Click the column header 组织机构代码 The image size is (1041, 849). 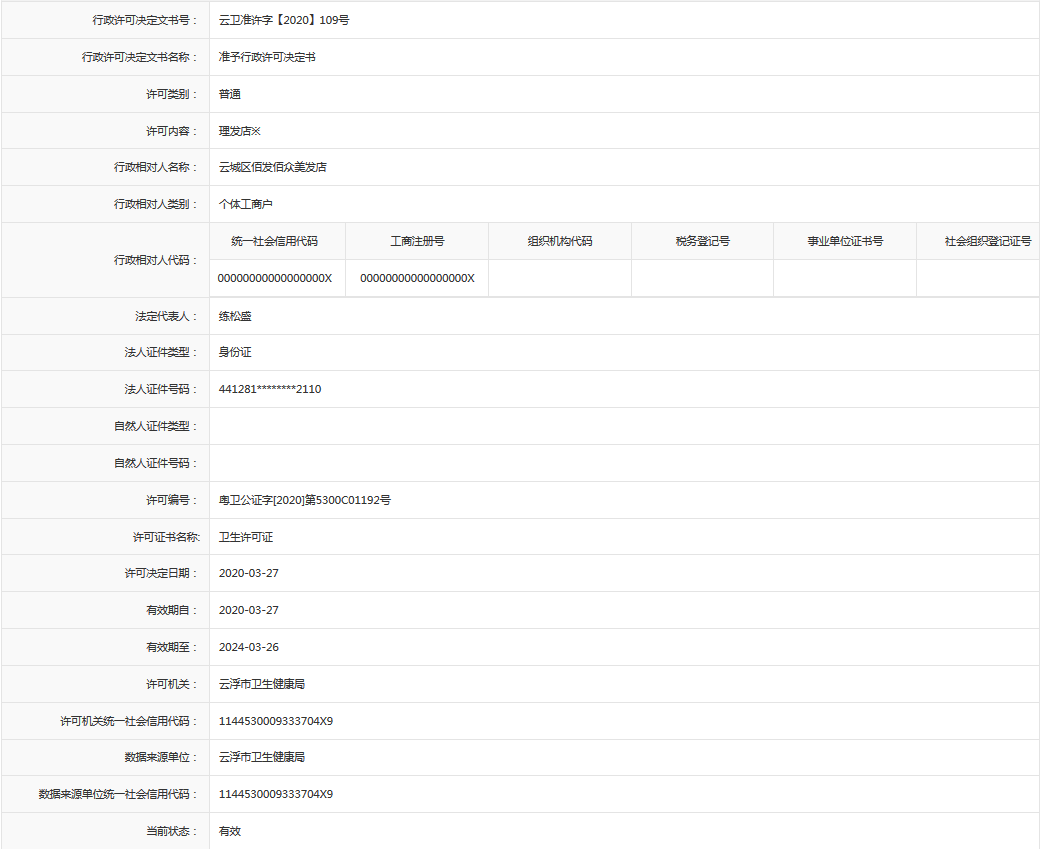point(560,241)
